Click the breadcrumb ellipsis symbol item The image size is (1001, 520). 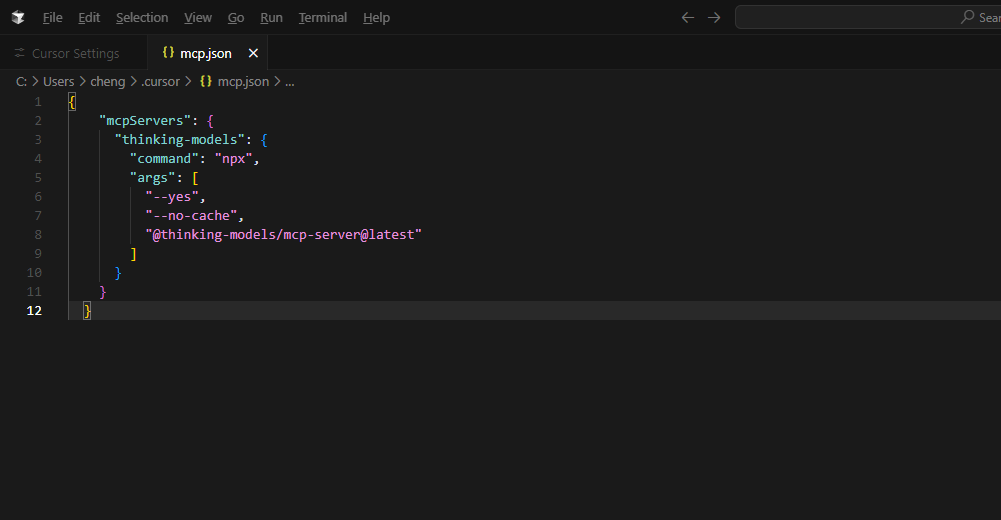(289, 82)
